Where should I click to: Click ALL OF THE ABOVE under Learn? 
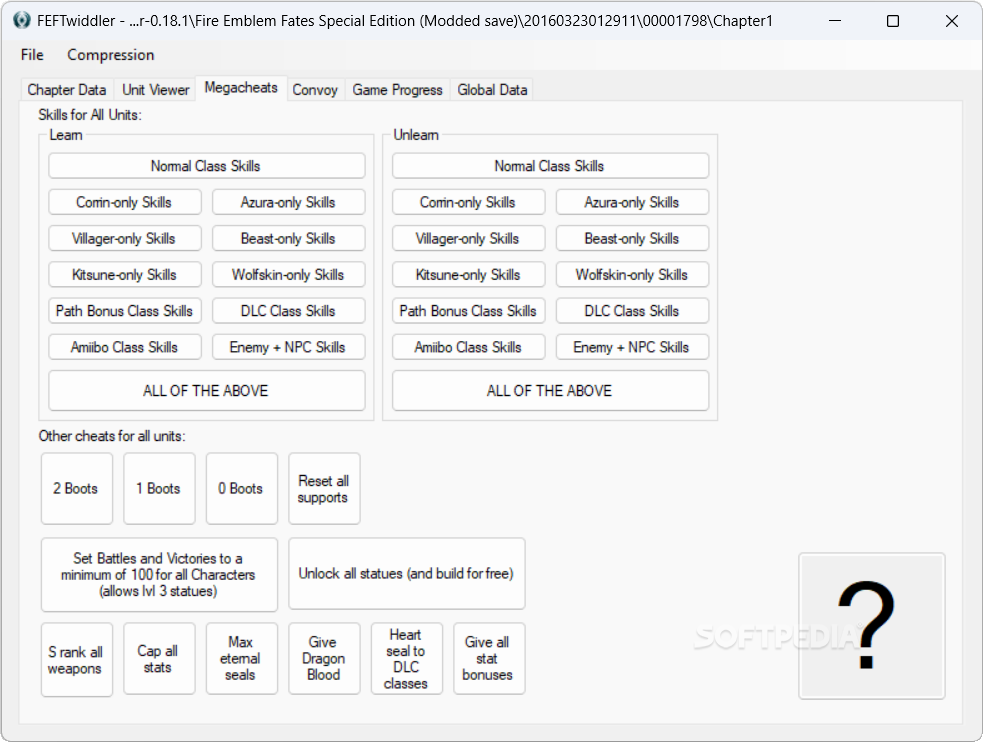tap(206, 391)
